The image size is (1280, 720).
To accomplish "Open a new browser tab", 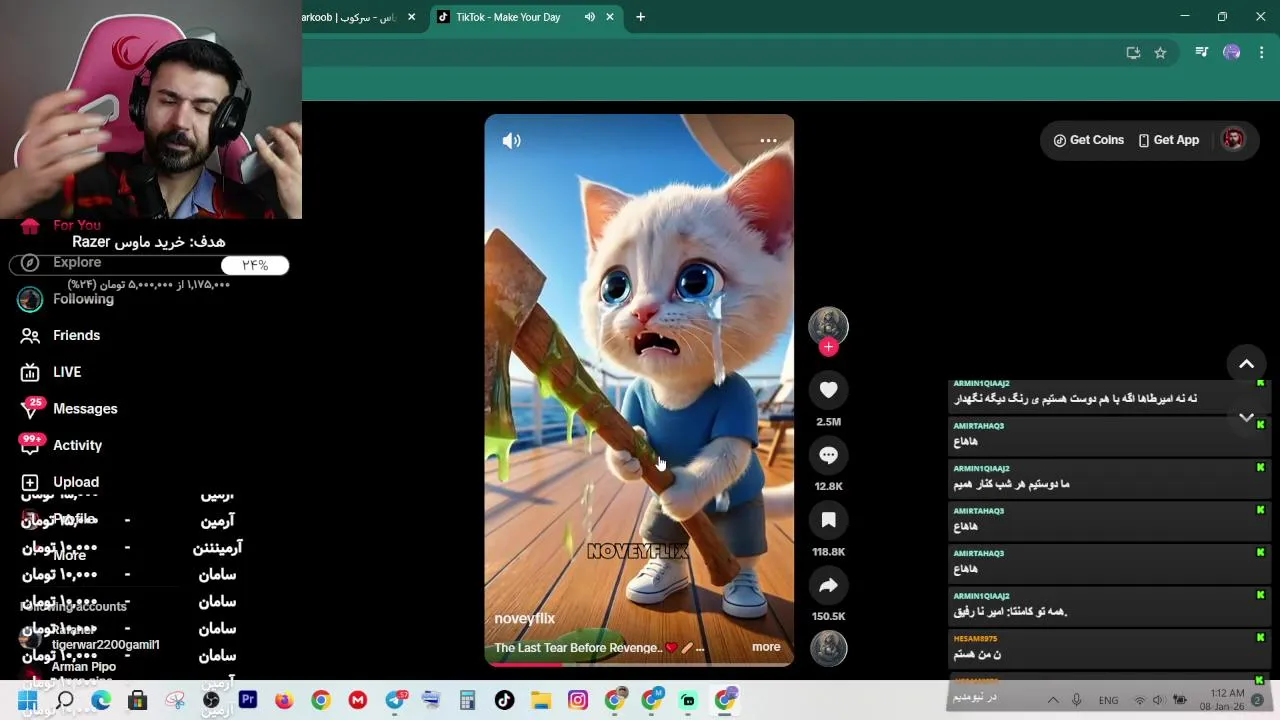I will click(x=641, y=17).
